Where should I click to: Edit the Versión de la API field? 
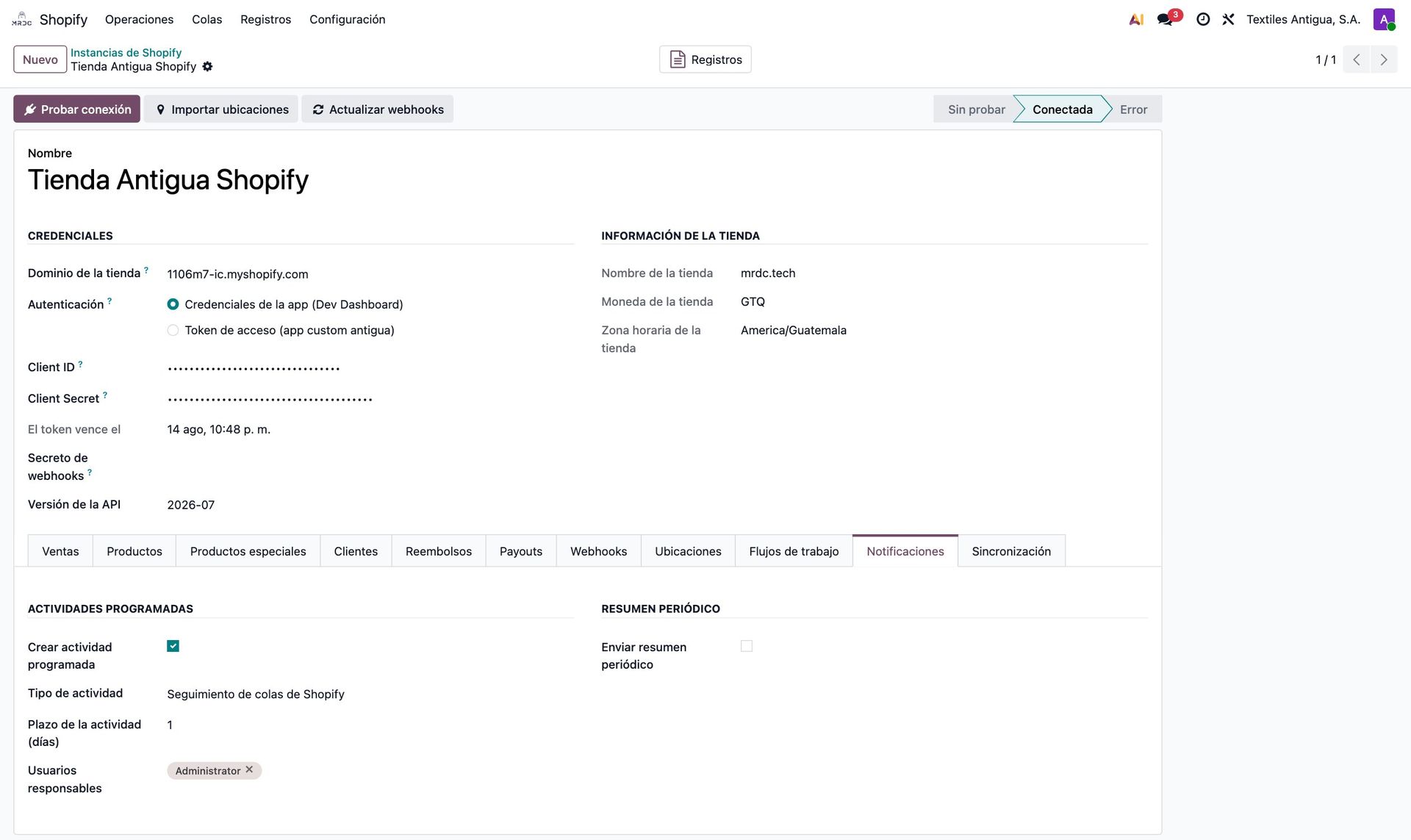(x=370, y=505)
